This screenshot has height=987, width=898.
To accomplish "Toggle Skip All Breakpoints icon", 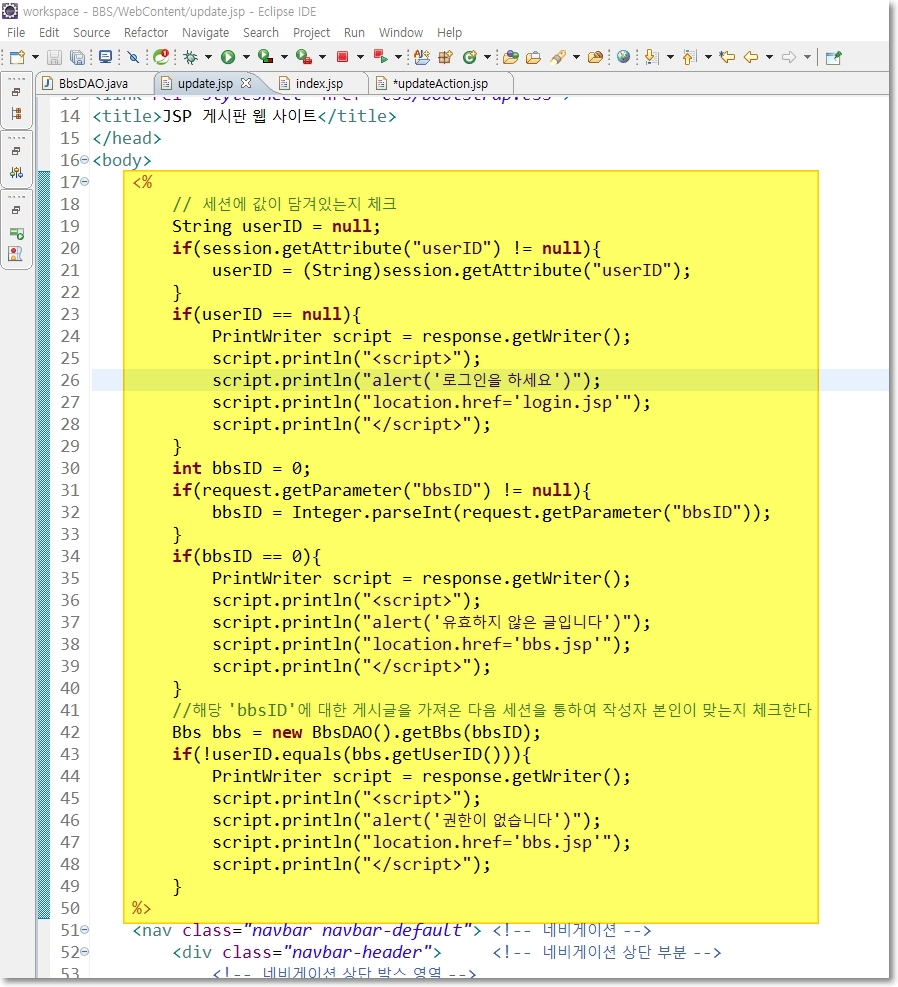I will coord(133,57).
